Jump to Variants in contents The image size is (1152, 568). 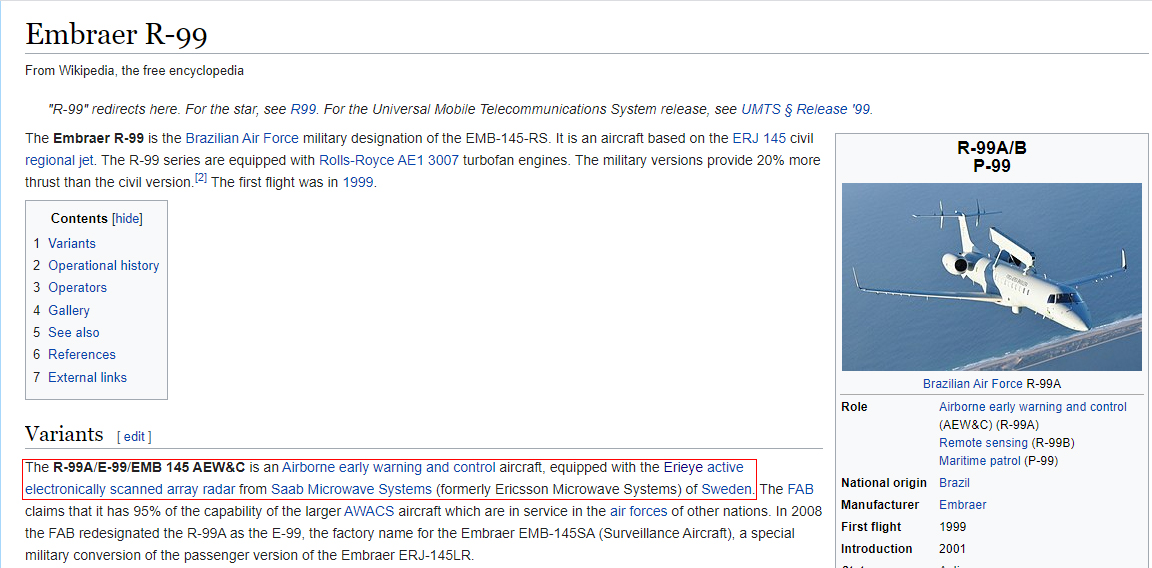click(72, 243)
